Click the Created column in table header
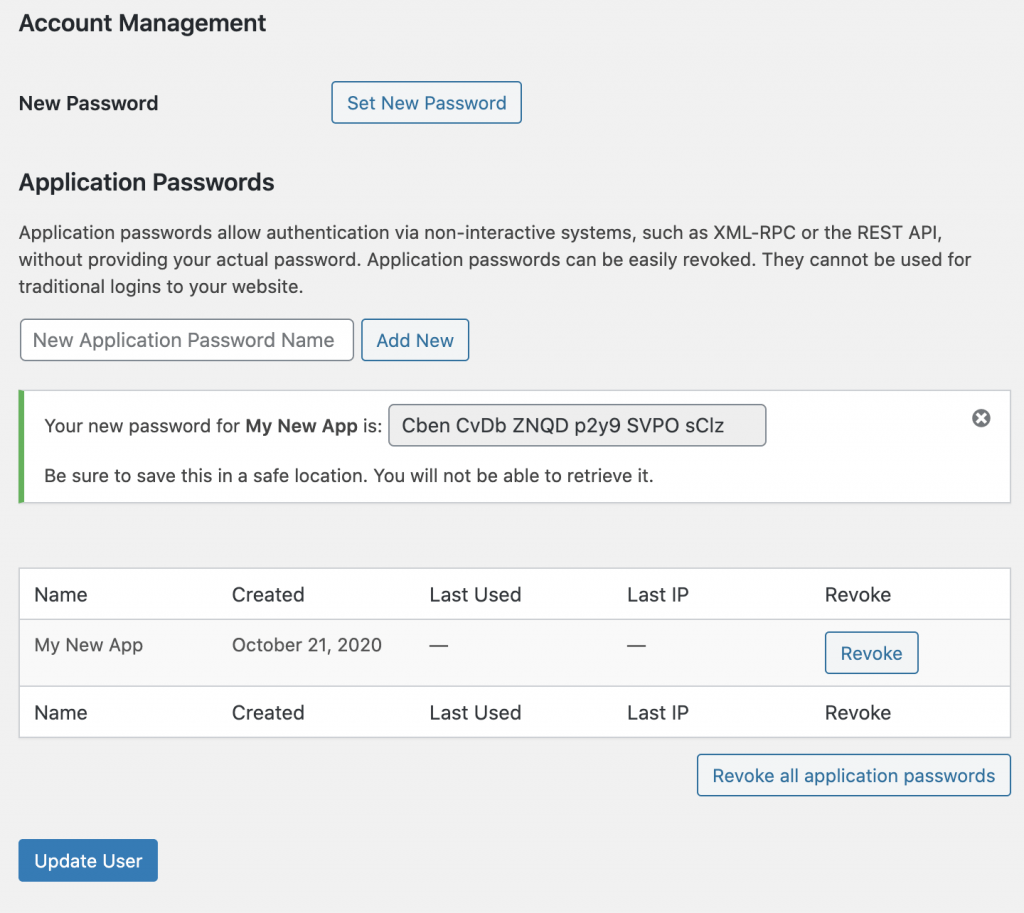The image size is (1024, 913). pyautogui.click(x=268, y=594)
